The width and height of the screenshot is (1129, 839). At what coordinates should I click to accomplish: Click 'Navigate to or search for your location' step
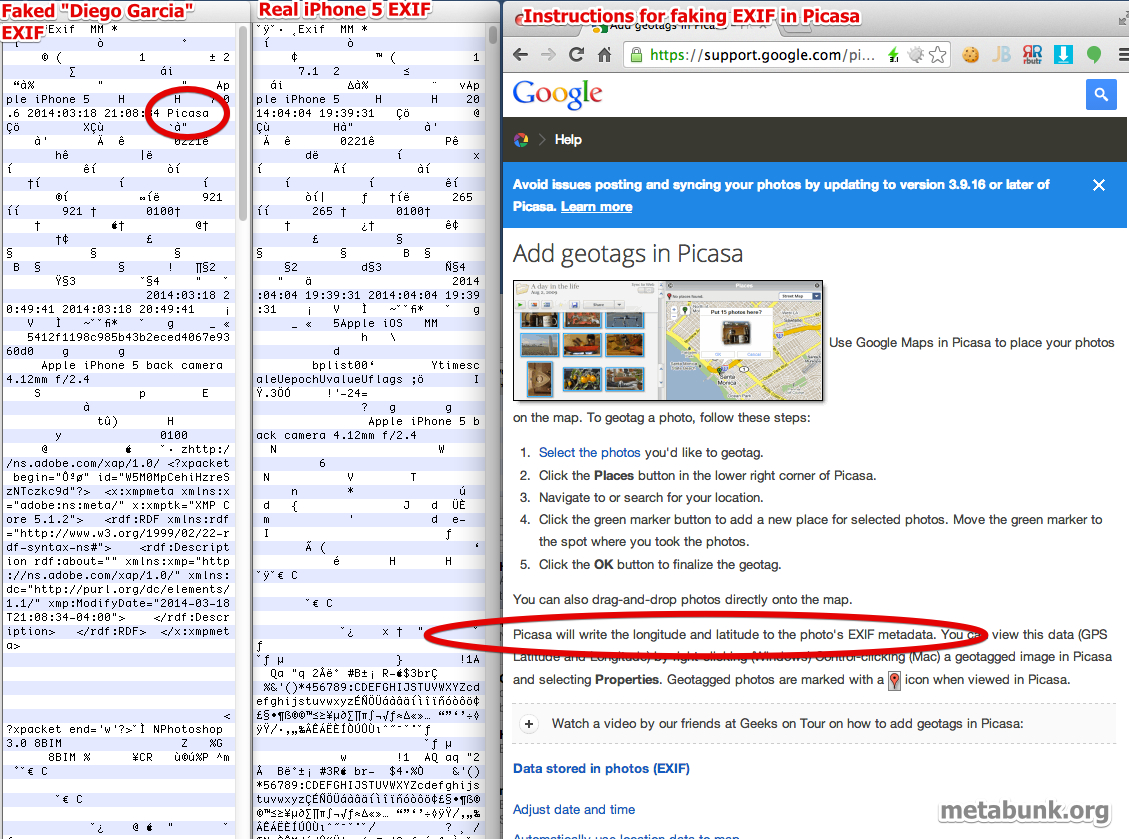tap(651, 498)
